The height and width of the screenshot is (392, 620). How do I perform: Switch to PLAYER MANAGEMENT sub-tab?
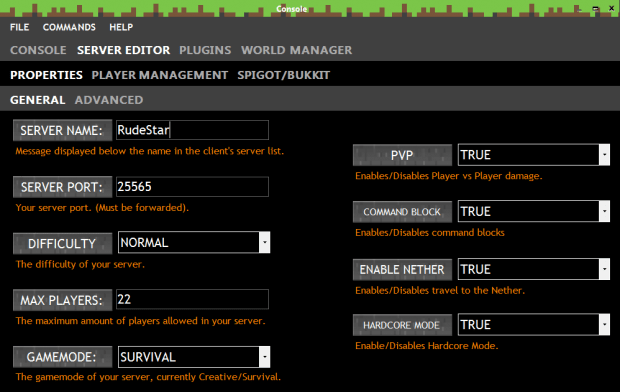click(160, 75)
